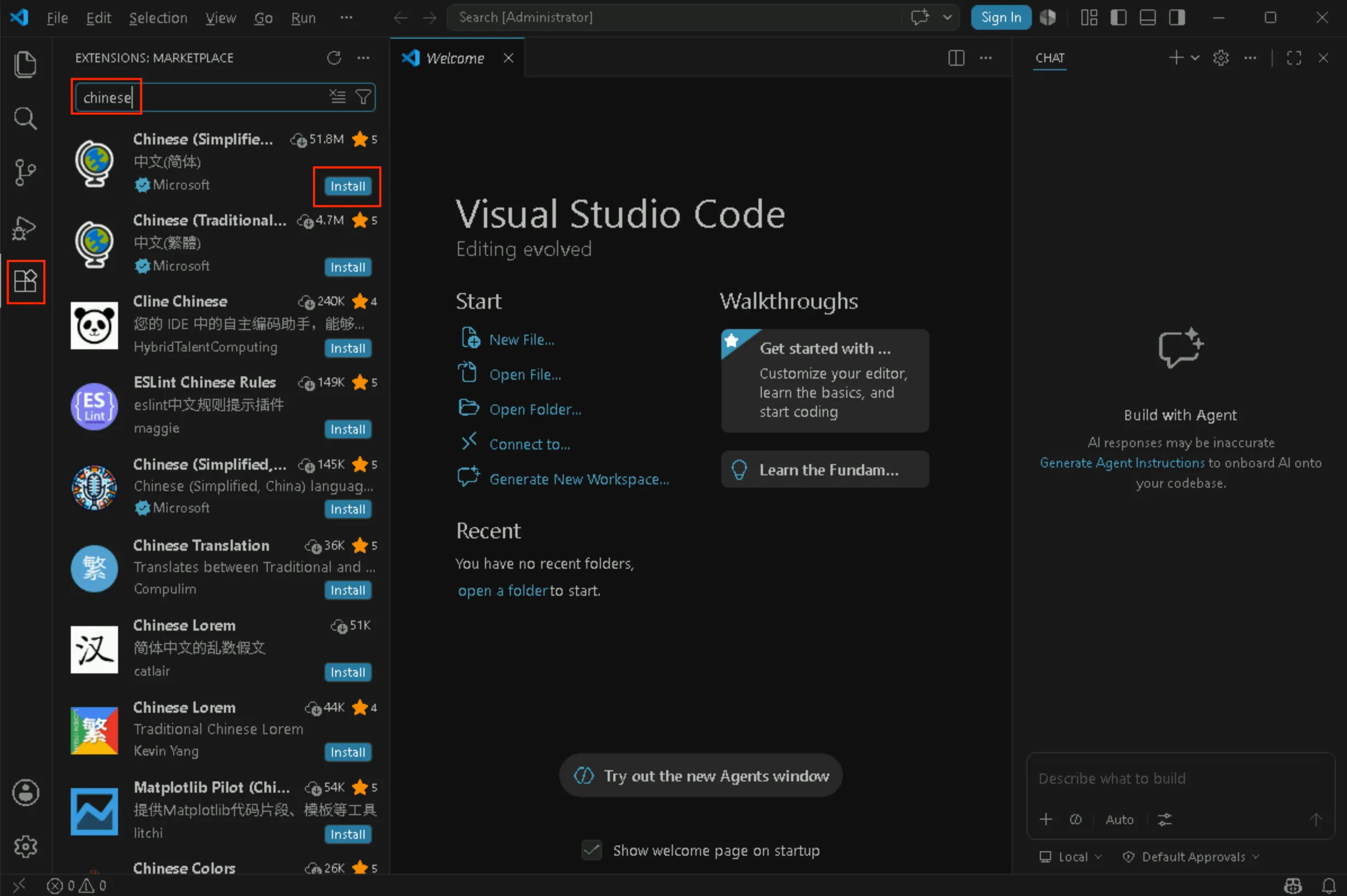1347x896 pixels.
Task: Toggle the bottom panel
Action: click(1147, 18)
